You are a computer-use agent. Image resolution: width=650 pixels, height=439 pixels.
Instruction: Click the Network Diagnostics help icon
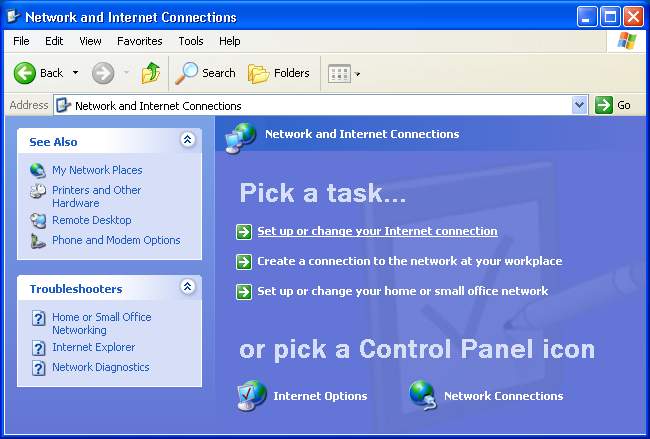tap(39, 368)
